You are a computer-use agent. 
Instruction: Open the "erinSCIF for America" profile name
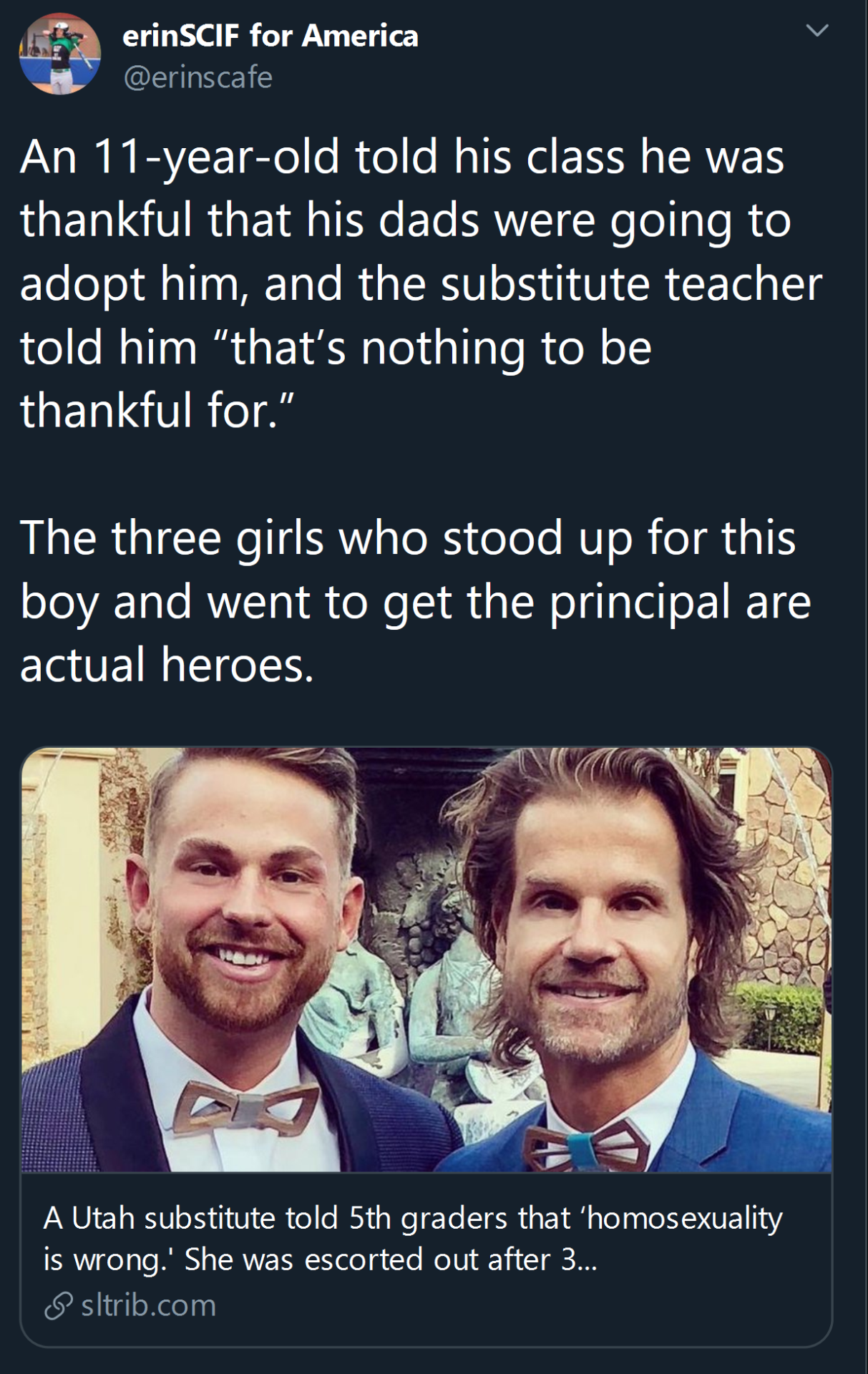pos(270,36)
